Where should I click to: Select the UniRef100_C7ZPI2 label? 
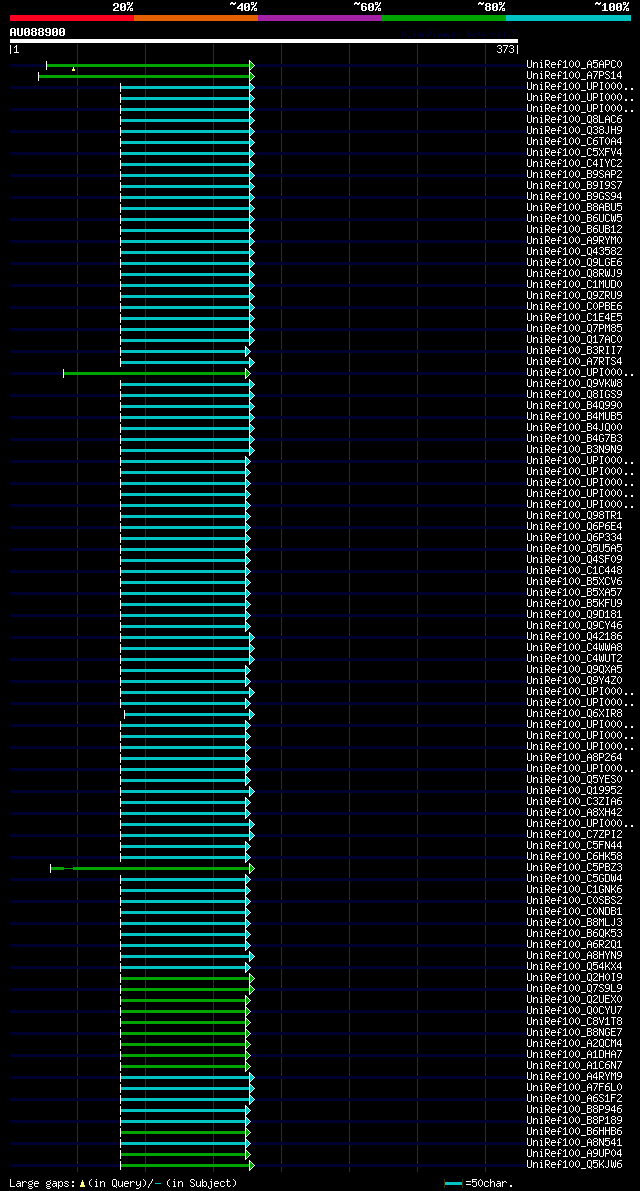click(x=574, y=836)
